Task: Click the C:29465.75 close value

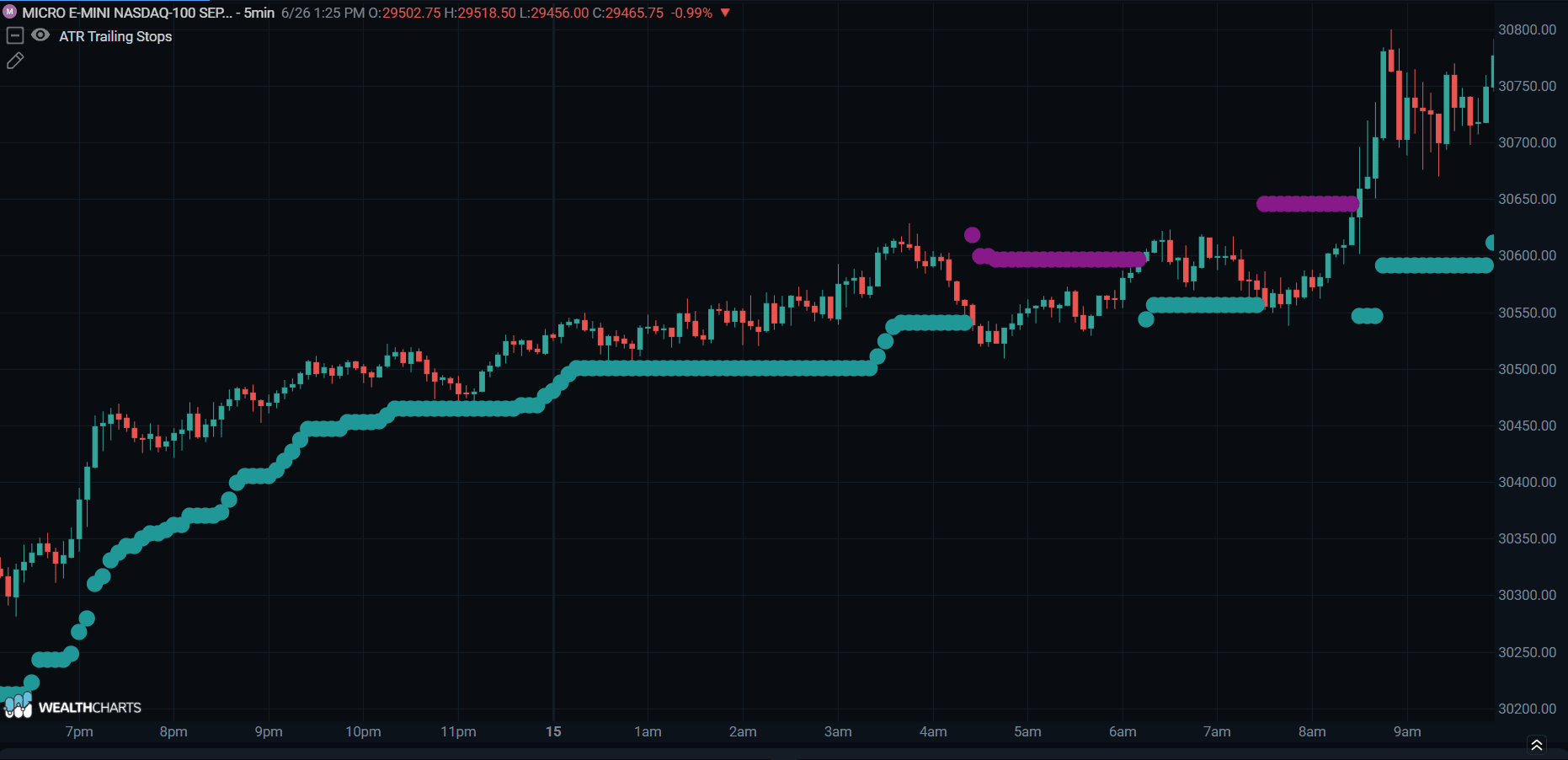Action: [628, 13]
